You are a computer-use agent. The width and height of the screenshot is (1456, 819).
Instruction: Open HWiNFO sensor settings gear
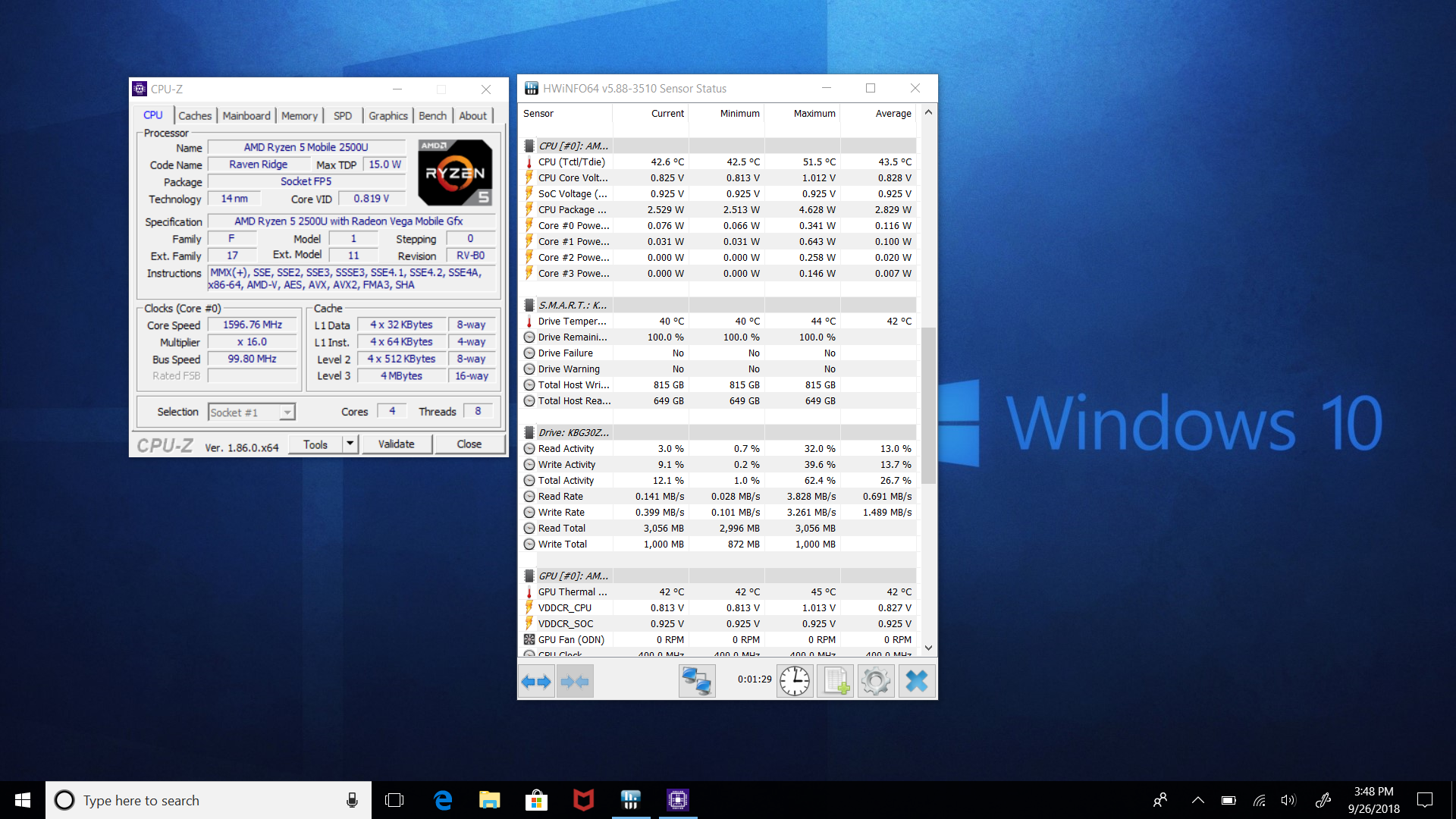876,681
